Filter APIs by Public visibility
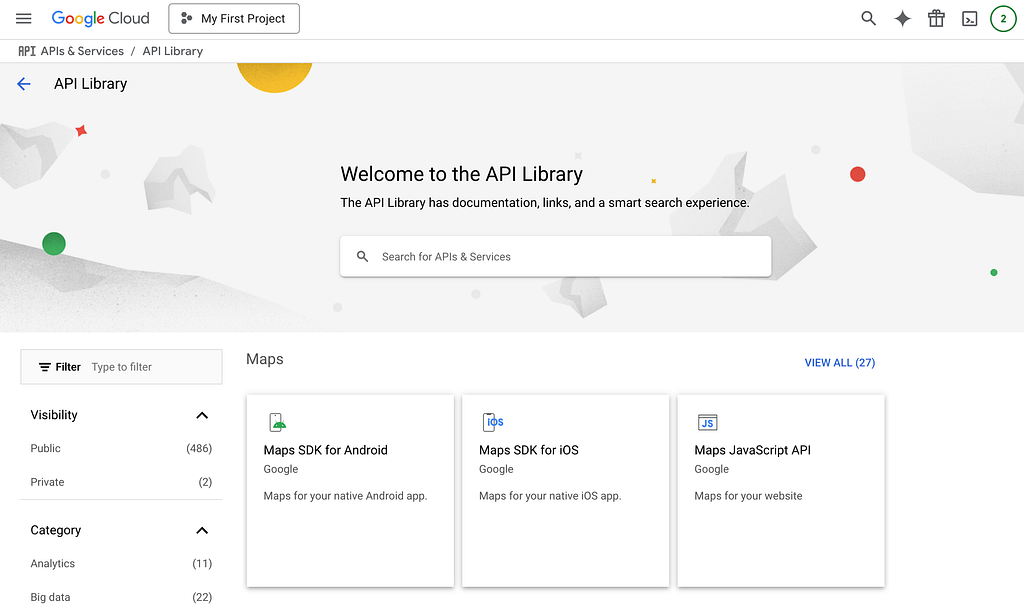This screenshot has width=1024, height=612. pyautogui.click(x=44, y=448)
